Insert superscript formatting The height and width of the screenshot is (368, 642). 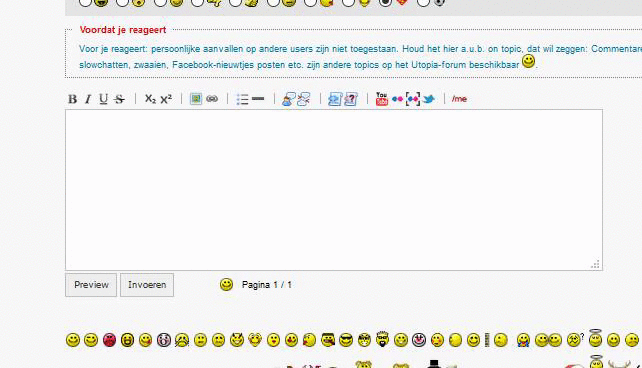[166, 99]
